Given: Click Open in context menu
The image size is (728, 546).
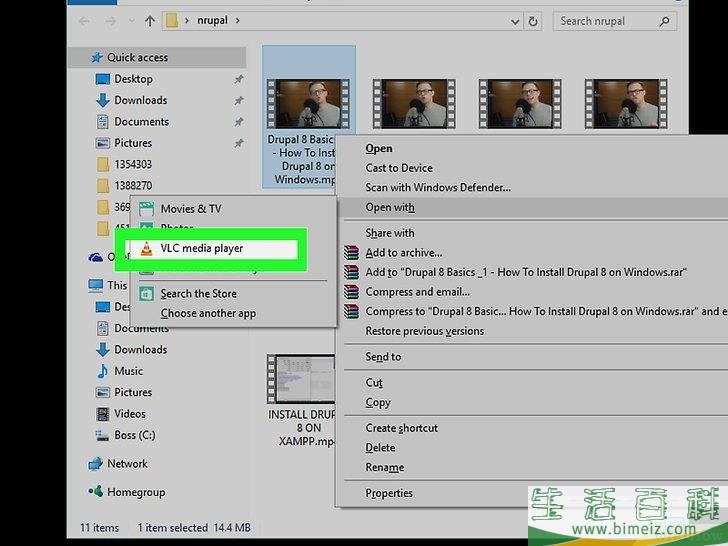Looking at the screenshot, I should (x=378, y=149).
